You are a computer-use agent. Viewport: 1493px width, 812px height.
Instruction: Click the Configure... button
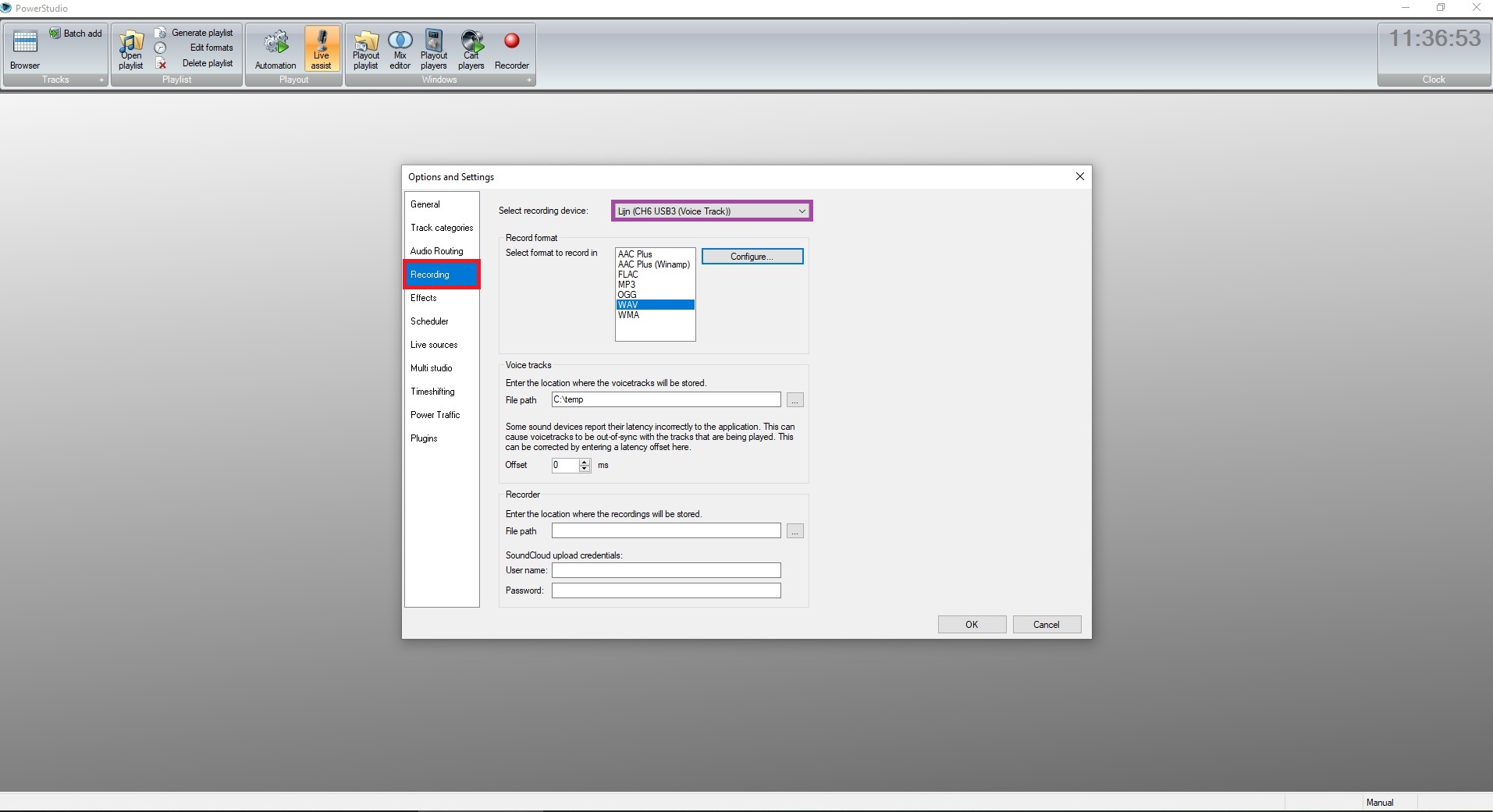click(x=752, y=257)
